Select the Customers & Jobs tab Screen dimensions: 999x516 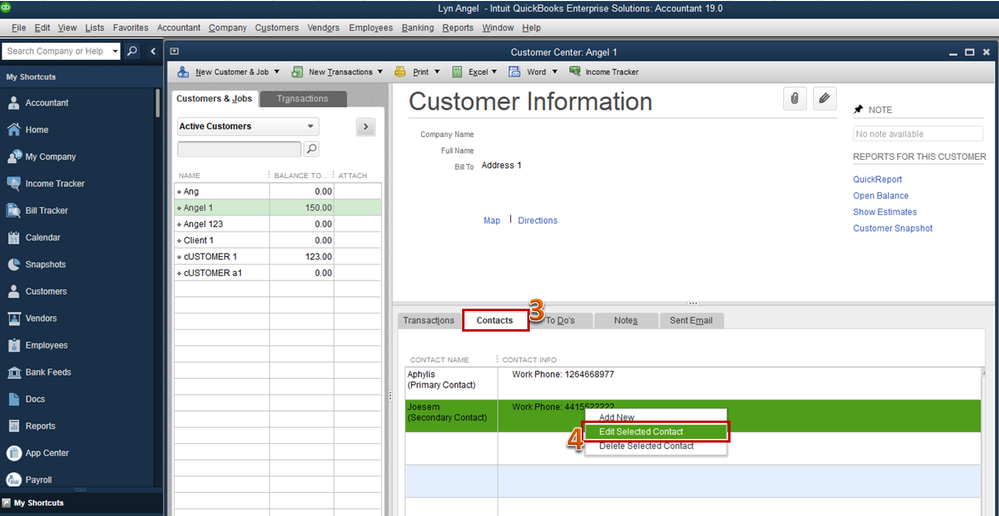(214, 99)
